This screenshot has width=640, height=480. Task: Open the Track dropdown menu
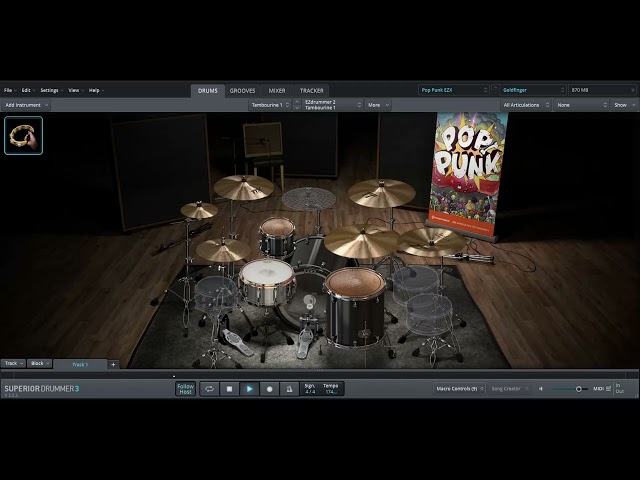(x=13, y=363)
